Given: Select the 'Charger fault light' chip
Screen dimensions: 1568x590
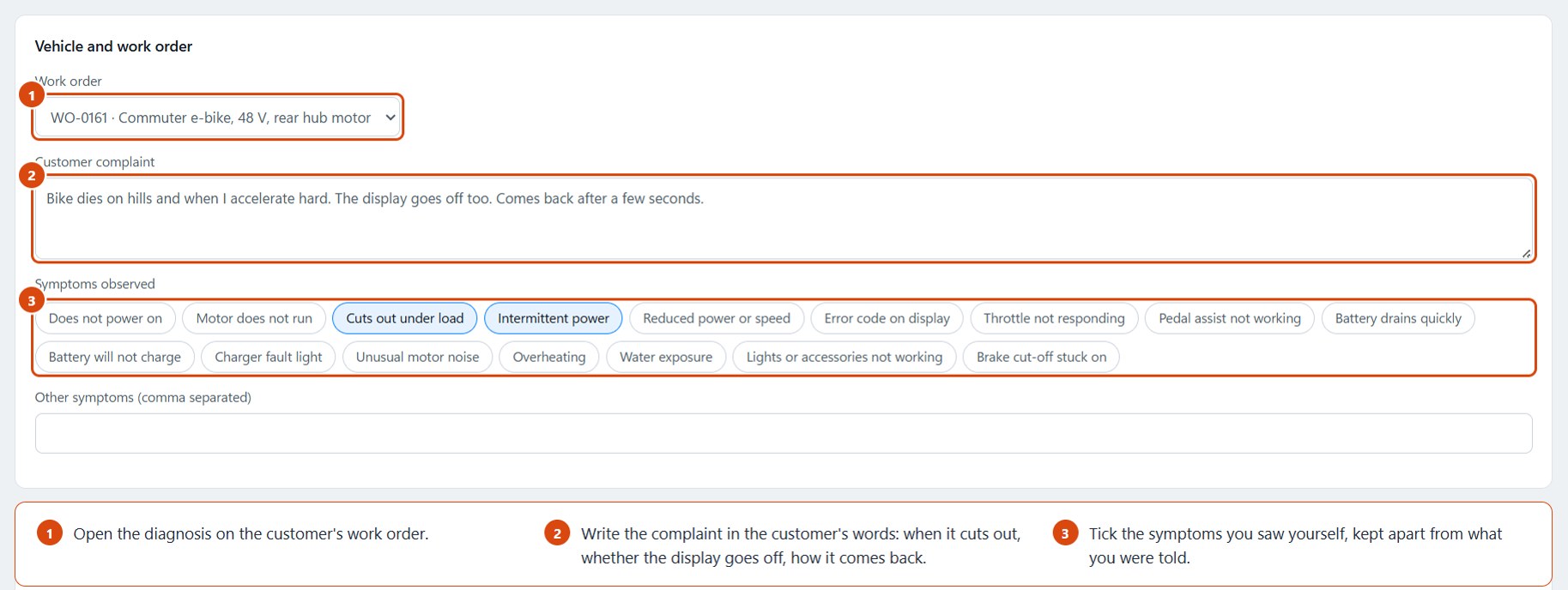Looking at the screenshot, I should (269, 357).
